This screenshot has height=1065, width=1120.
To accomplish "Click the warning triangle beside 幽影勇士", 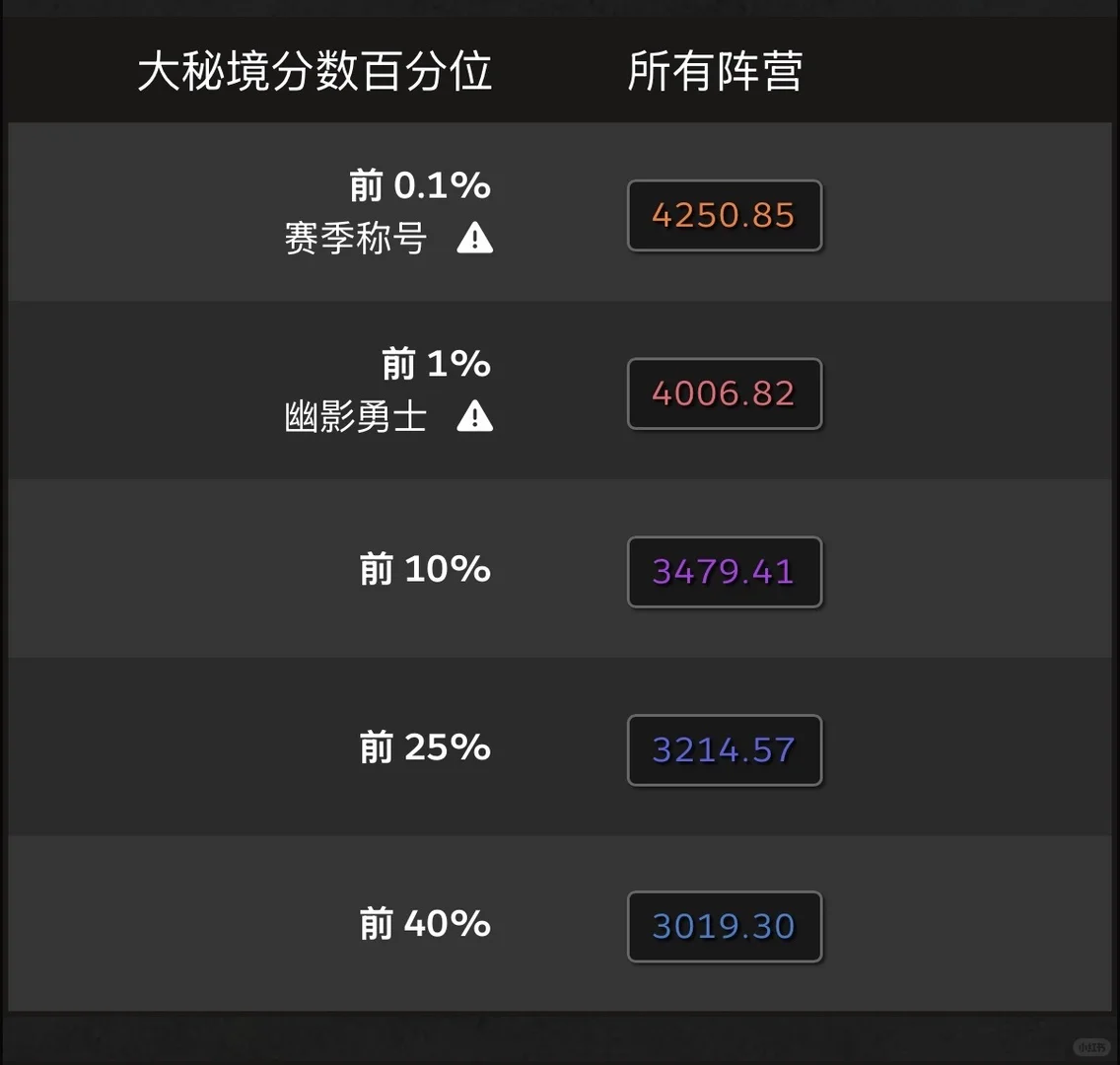I will [x=475, y=416].
